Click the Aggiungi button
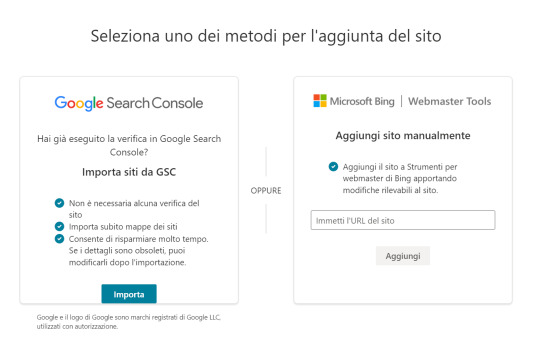This screenshot has width=540, height=364. (x=403, y=256)
